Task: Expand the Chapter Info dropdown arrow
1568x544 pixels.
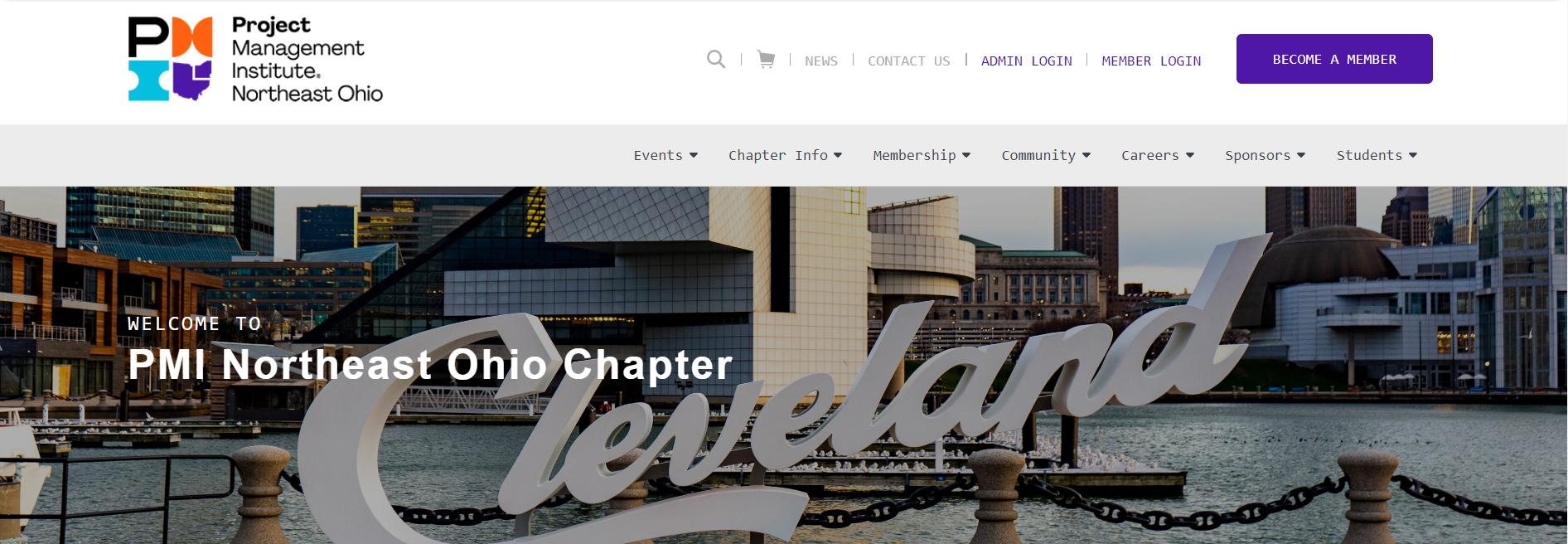Action: pos(838,155)
